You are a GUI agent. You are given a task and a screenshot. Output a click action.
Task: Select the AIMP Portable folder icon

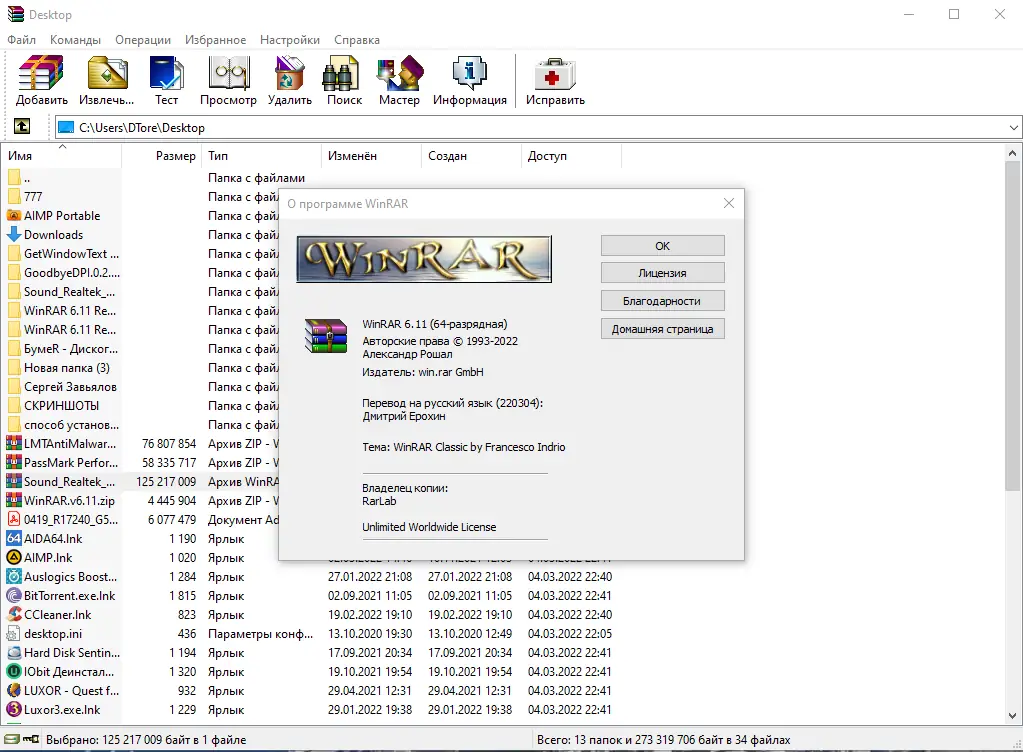14,215
